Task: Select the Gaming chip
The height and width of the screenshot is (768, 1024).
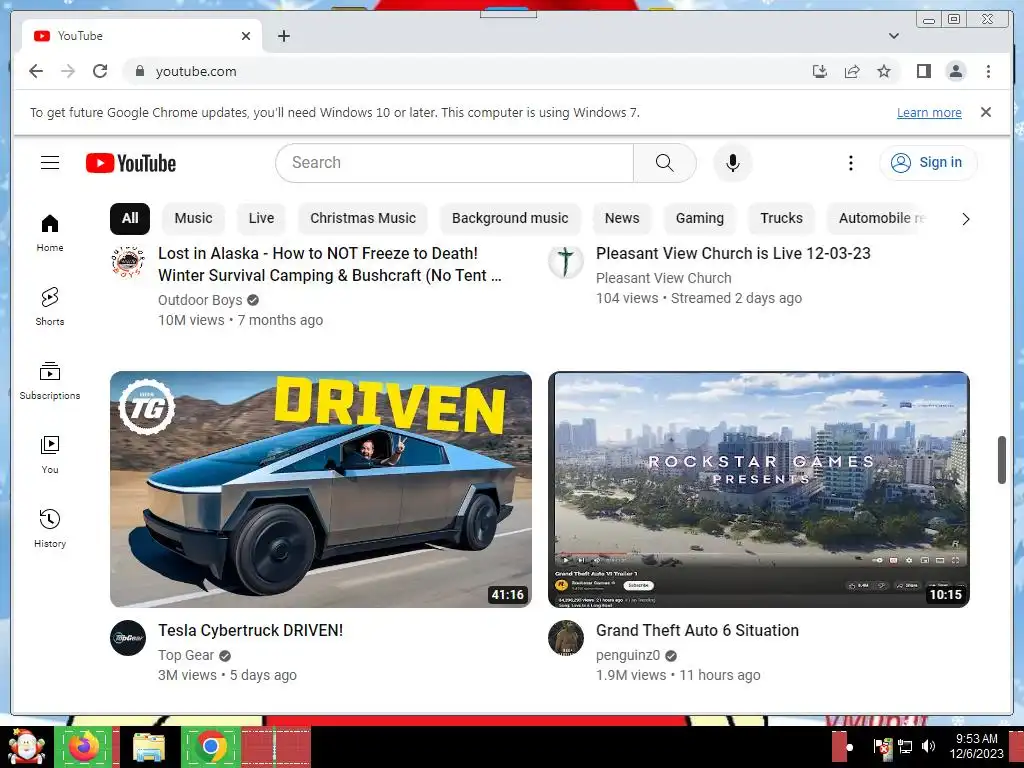Action: tap(699, 218)
